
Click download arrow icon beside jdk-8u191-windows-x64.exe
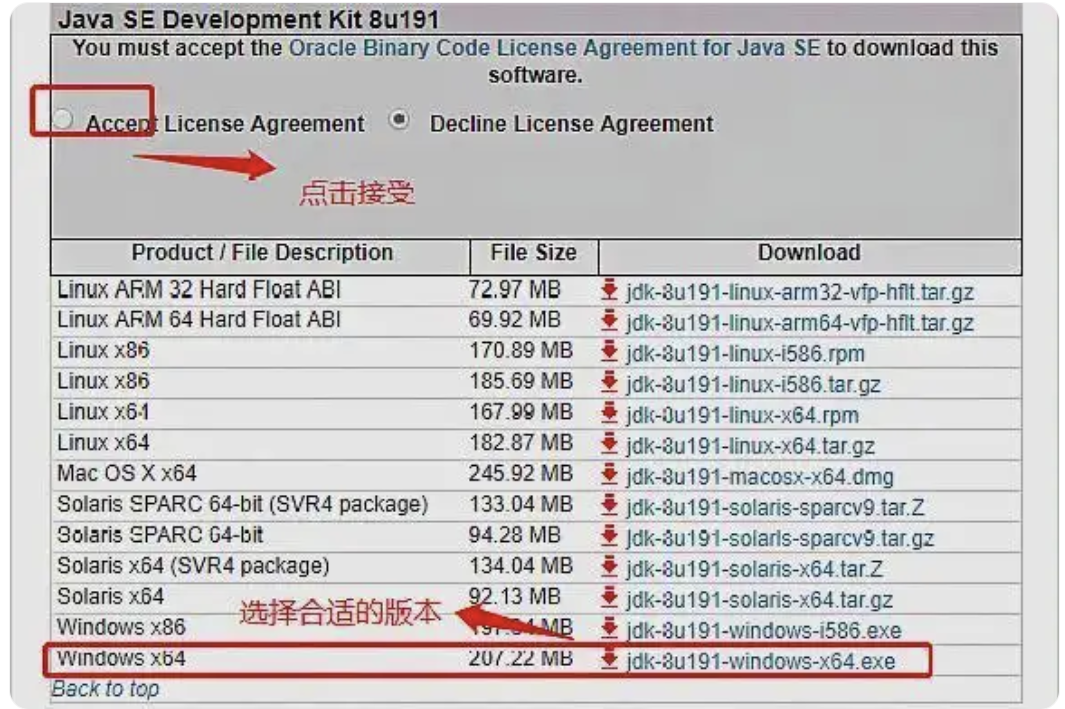pos(609,659)
